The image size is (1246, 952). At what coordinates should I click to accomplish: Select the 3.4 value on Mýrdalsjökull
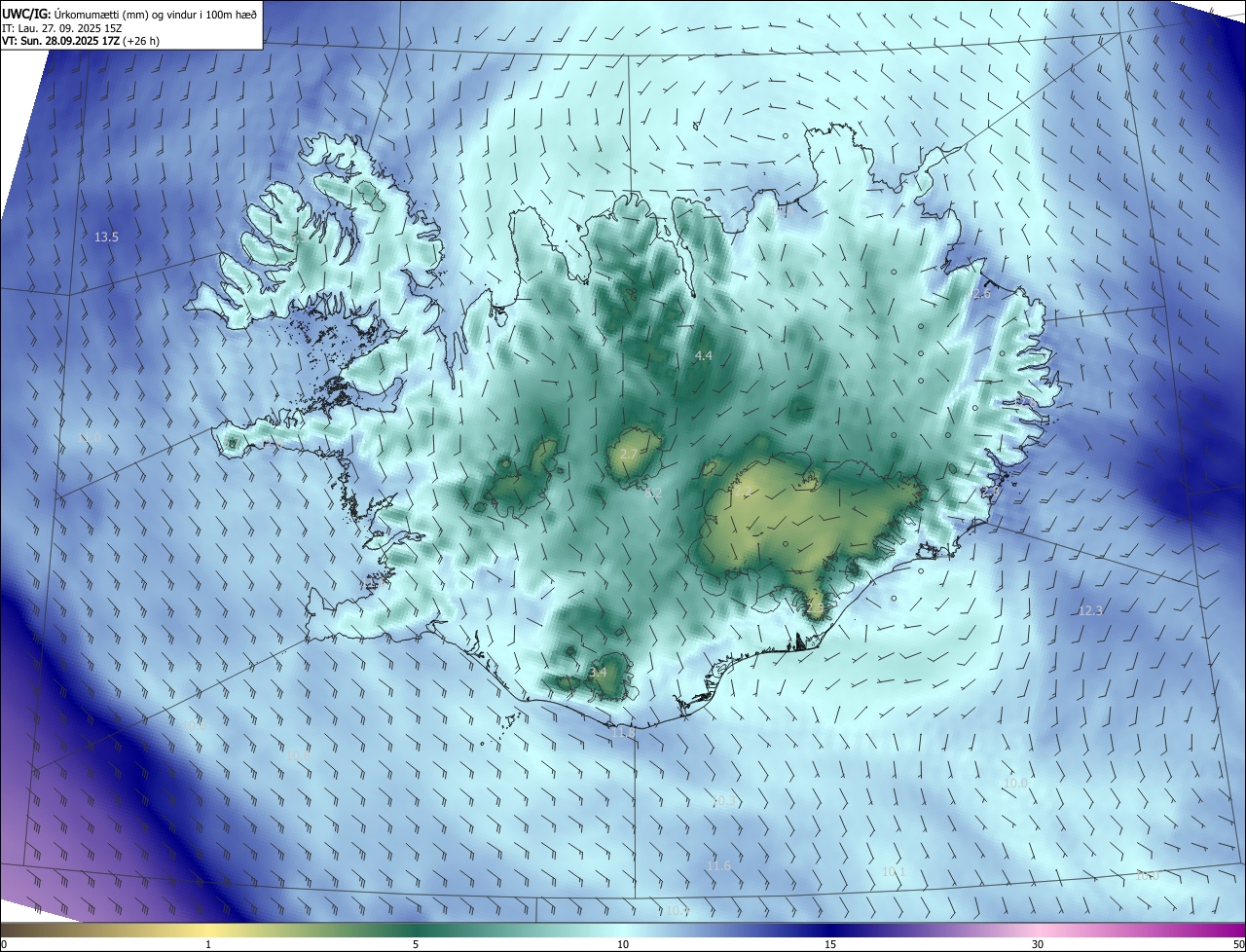tap(598, 673)
